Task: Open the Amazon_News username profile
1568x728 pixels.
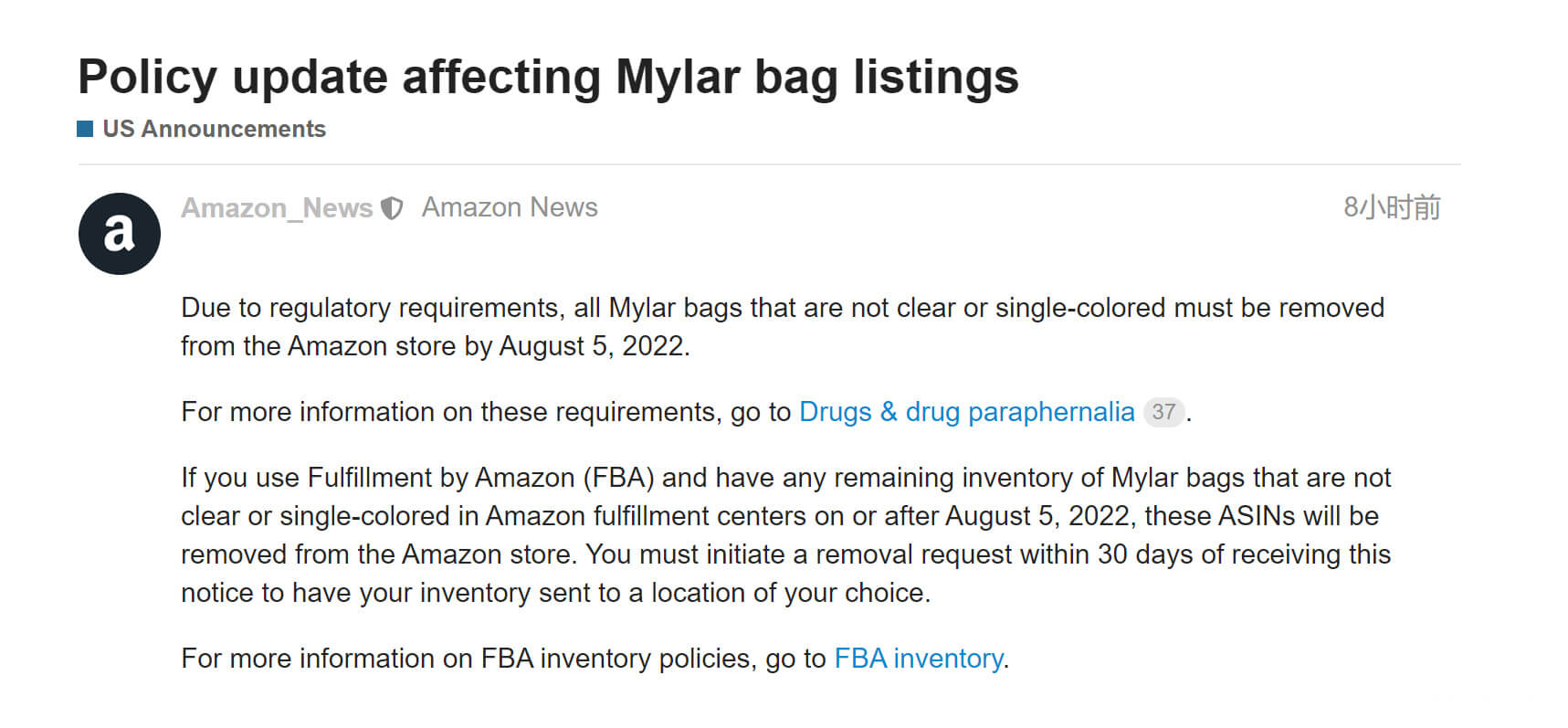Action: coord(277,208)
